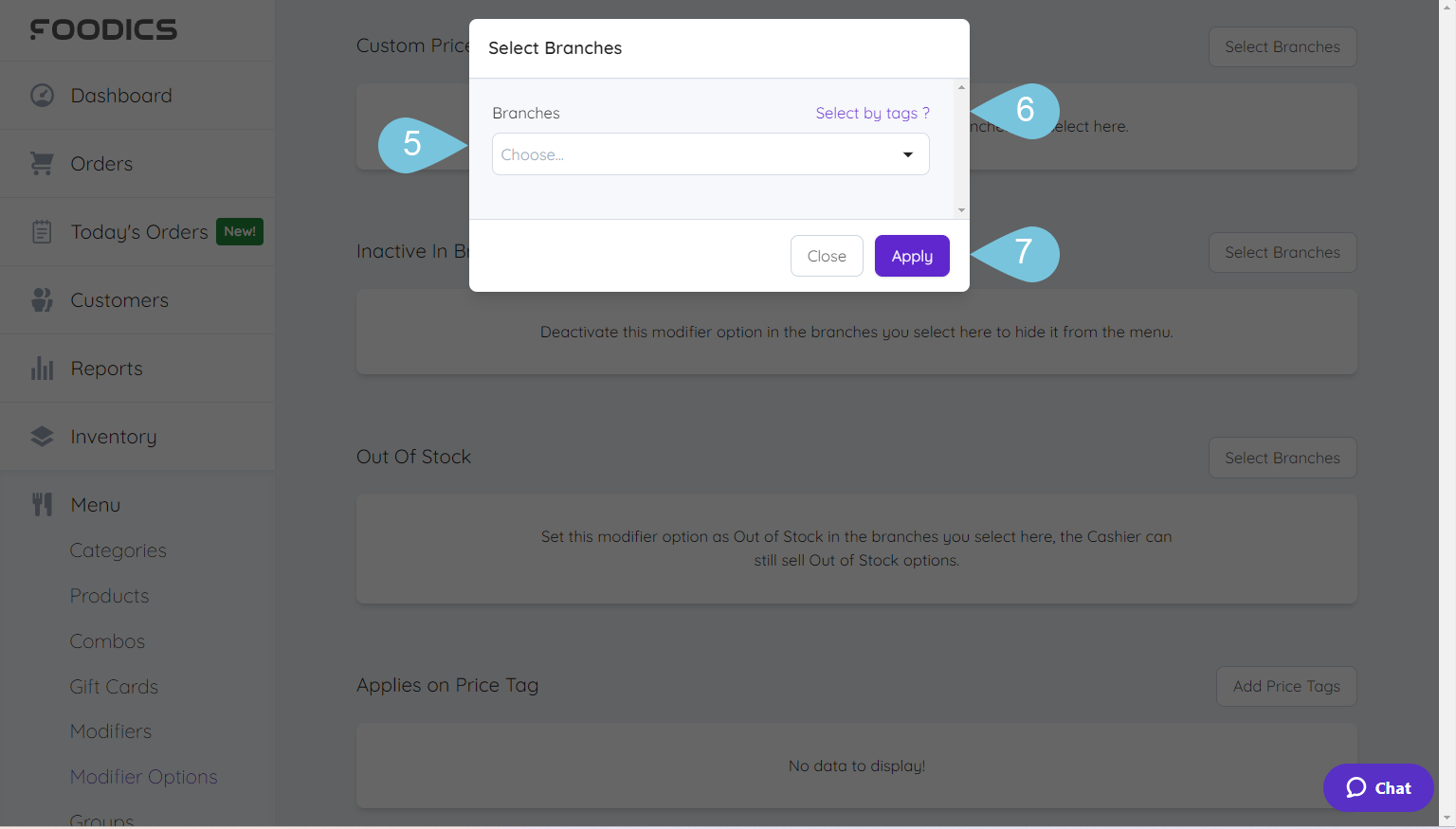Click the Dashboard gauge icon

[42, 95]
